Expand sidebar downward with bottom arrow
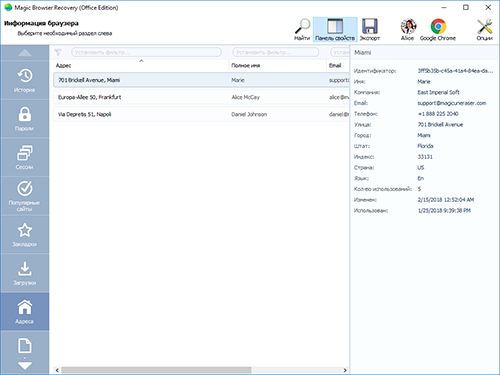This screenshot has width=500, height=375. click(x=25, y=366)
